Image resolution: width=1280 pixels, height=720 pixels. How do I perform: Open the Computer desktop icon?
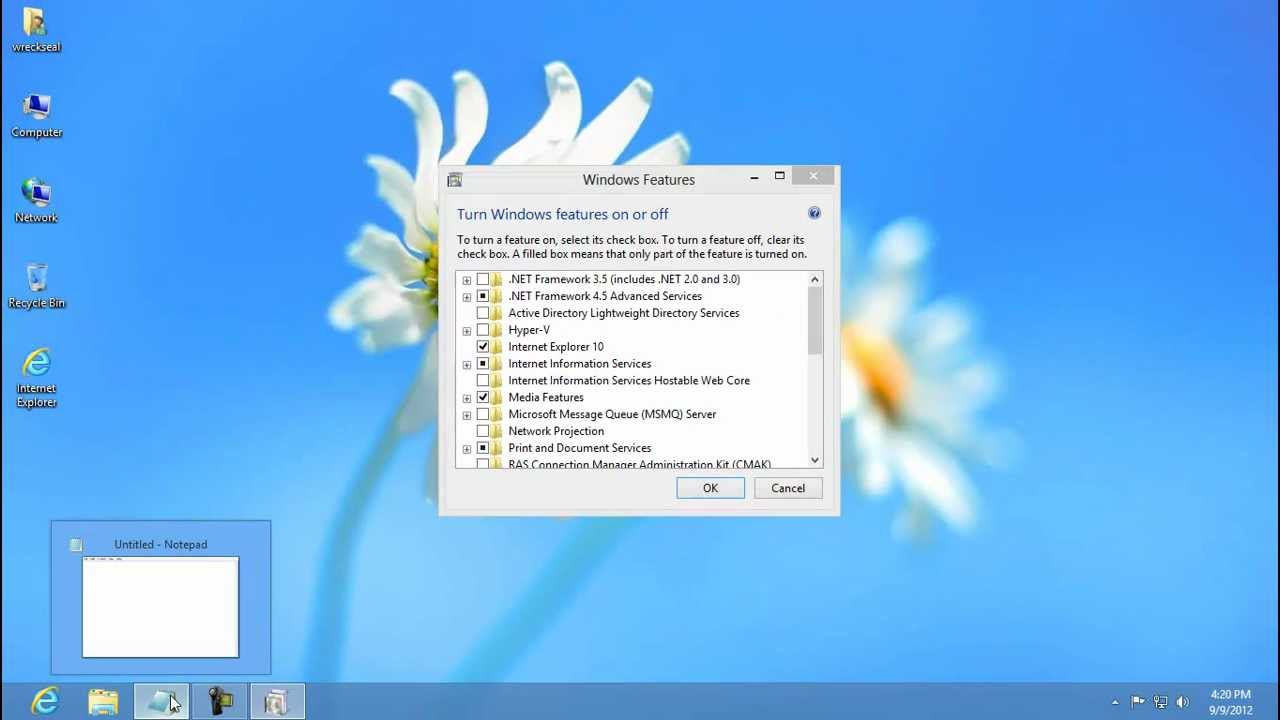pos(37,116)
